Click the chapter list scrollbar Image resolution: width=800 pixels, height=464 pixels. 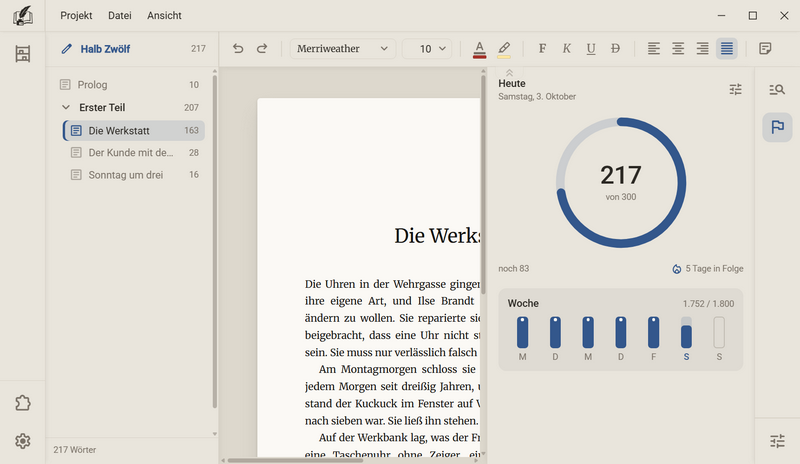(215, 241)
